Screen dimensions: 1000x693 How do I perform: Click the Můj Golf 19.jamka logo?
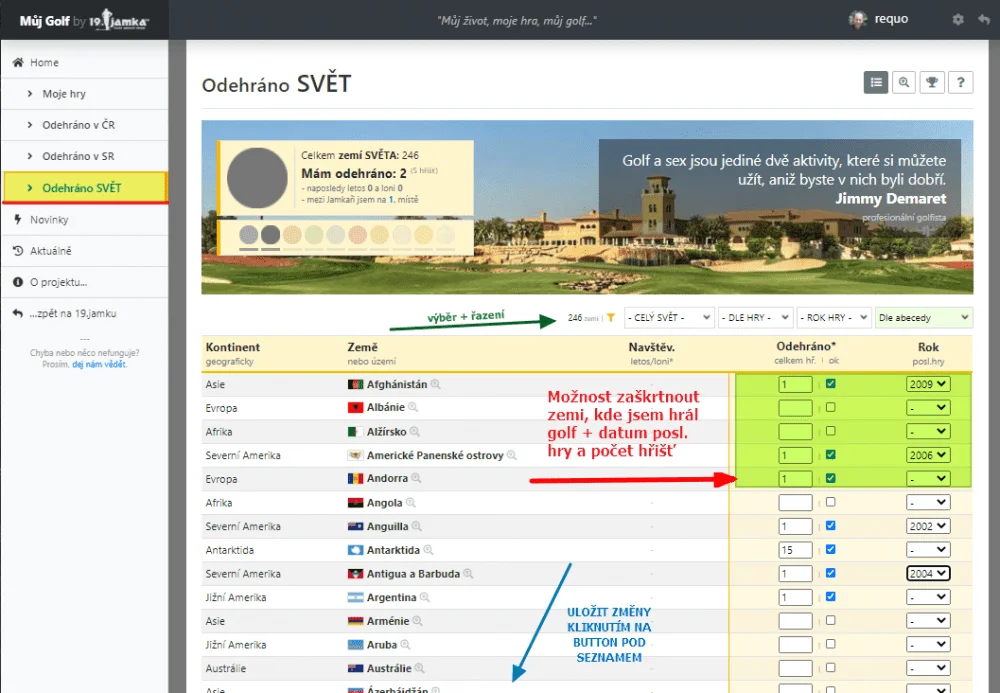pyautogui.click(x=84, y=20)
